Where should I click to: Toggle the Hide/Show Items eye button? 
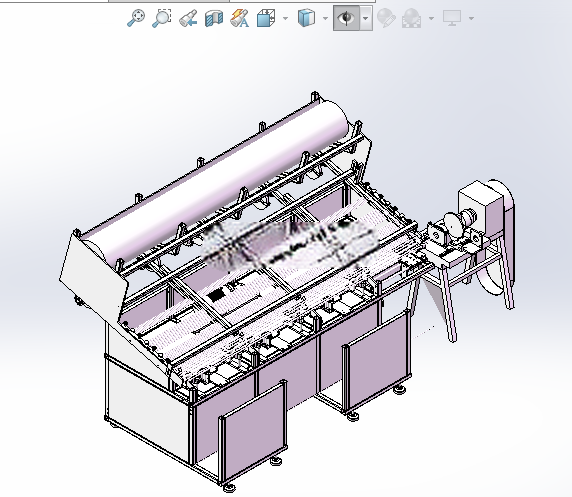pos(346,18)
